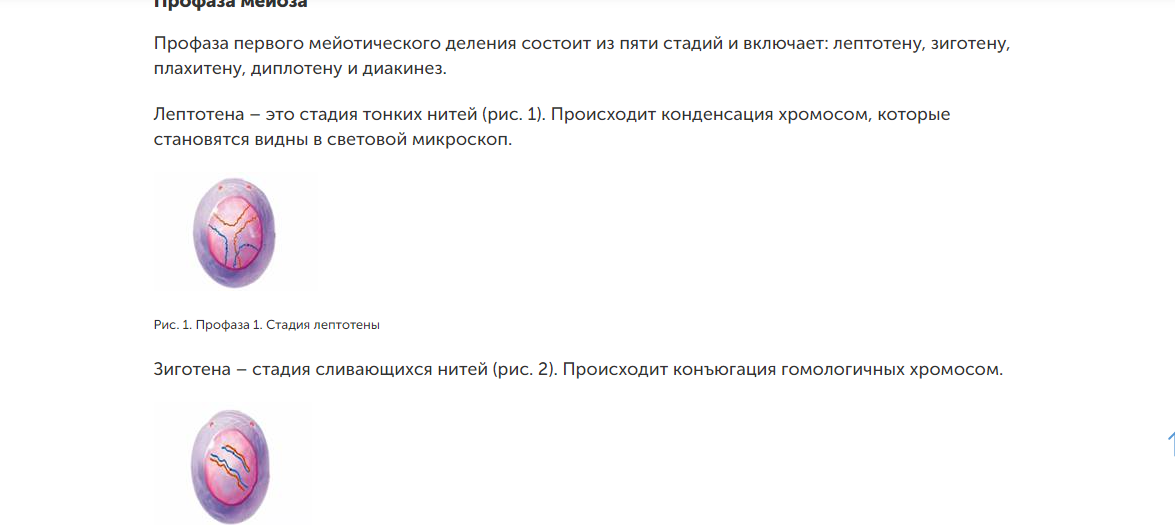Click the heading 'Профаза мейоза'
Screen dimensions: 1175x525
pos(230,4)
